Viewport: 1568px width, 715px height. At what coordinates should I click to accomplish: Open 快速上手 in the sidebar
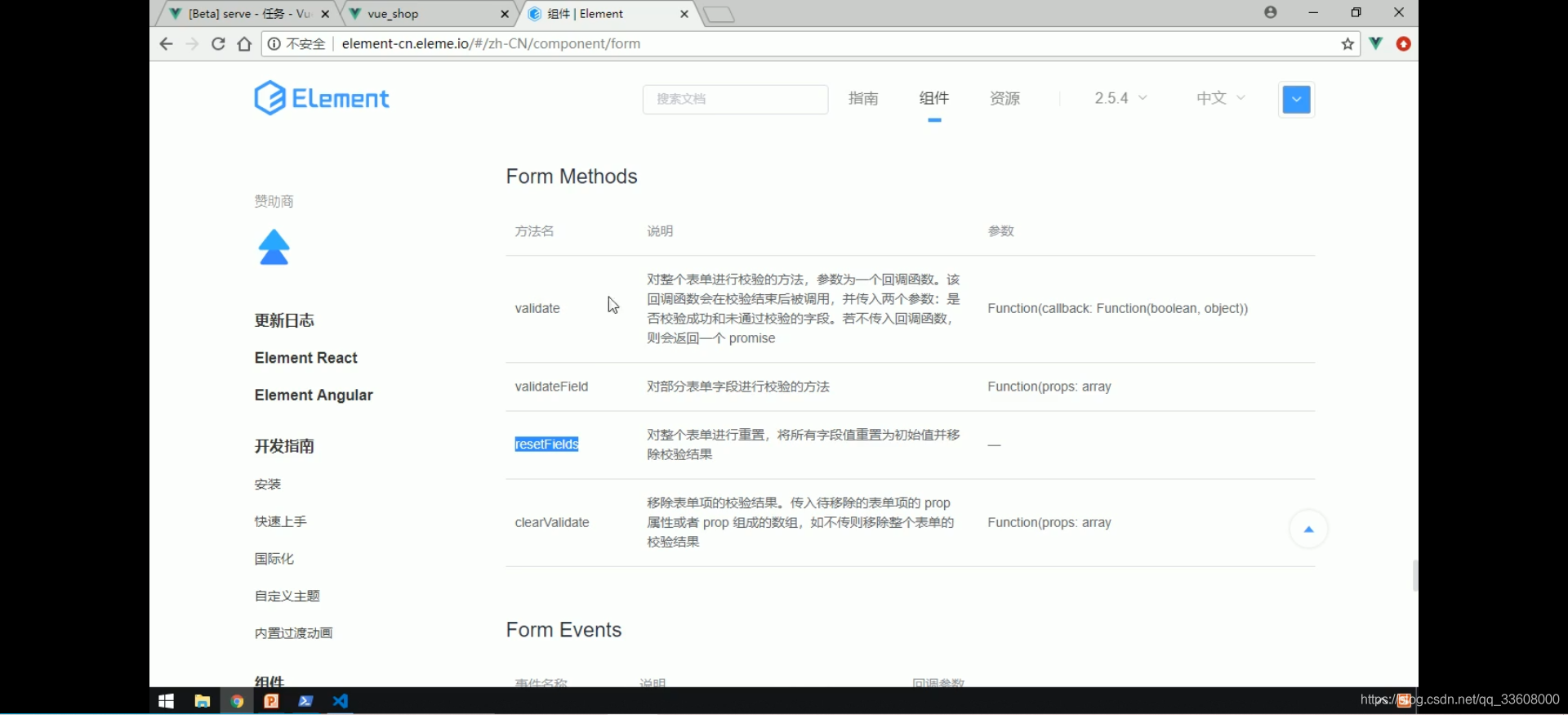point(281,521)
